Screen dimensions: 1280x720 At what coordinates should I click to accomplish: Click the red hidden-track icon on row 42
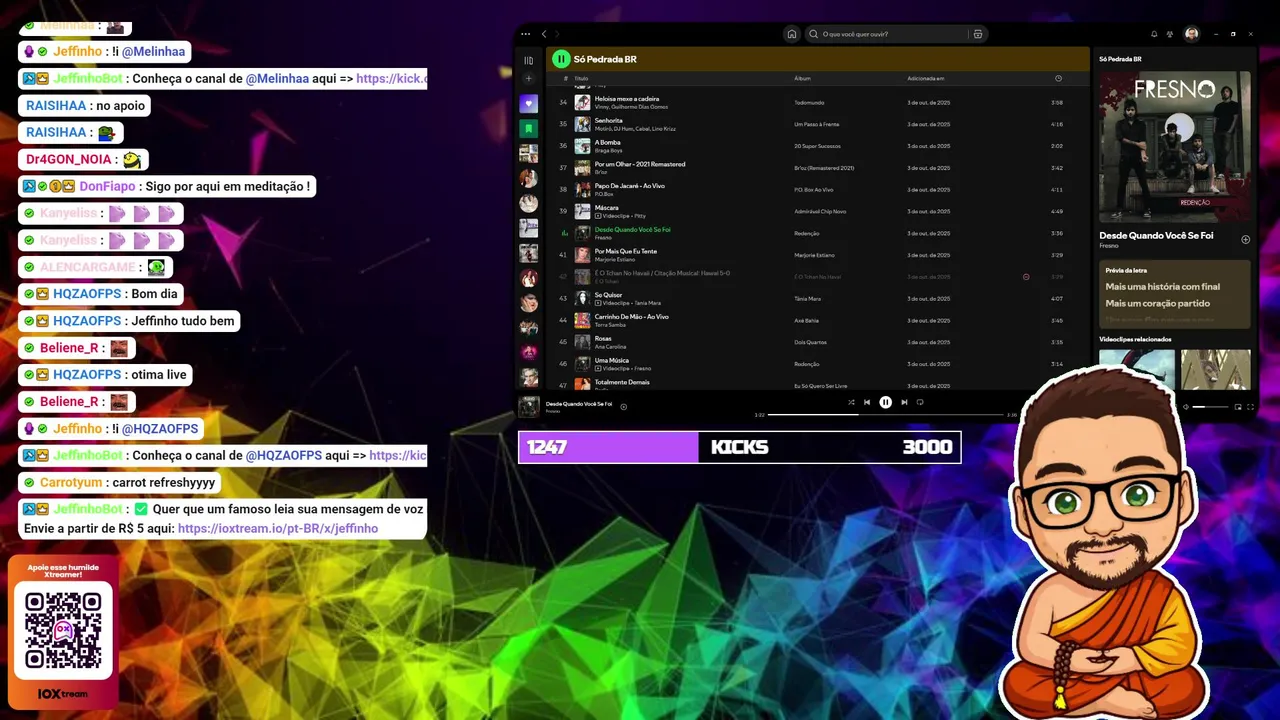pos(1026,277)
